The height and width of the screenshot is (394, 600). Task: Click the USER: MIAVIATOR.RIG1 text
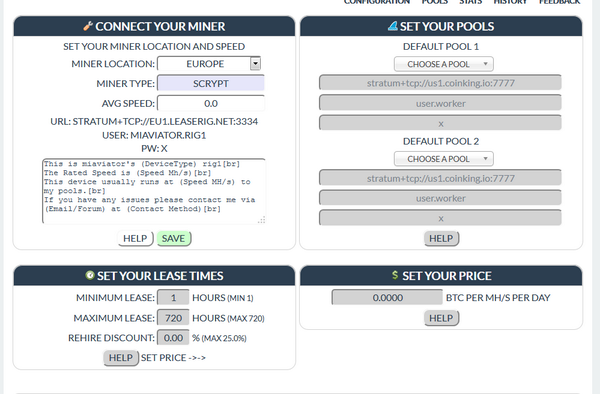pos(154,135)
